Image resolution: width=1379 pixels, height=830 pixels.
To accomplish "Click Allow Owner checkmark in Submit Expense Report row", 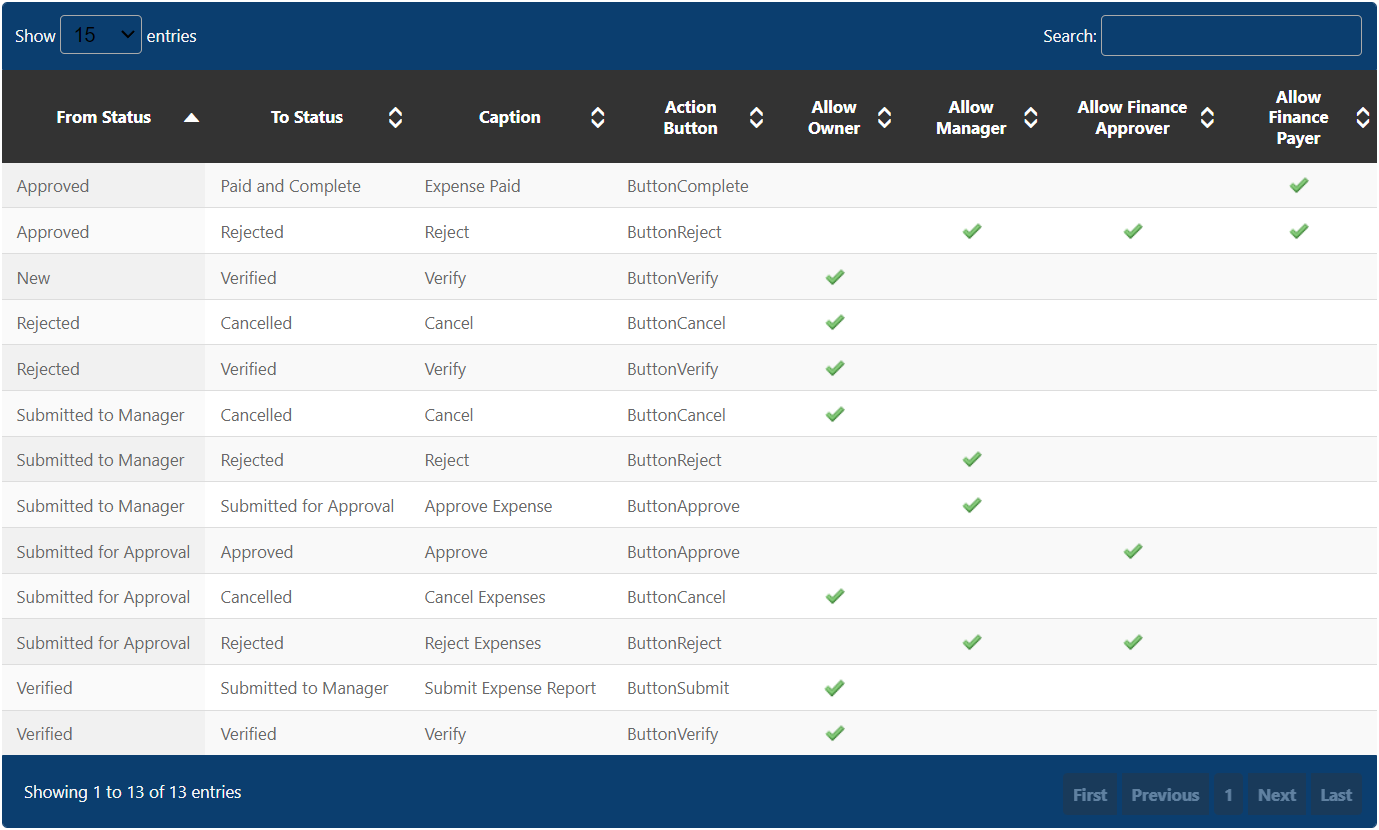I will 835,687.
